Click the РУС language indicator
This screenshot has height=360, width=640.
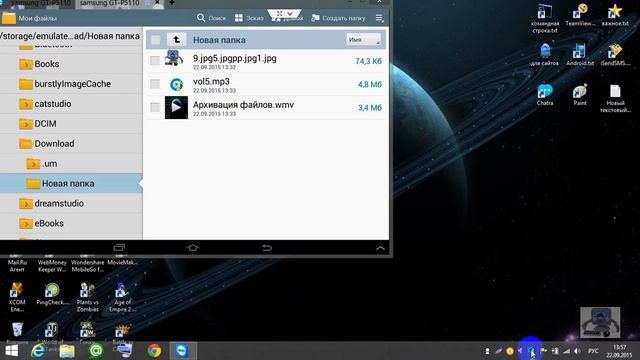tap(593, 351)
